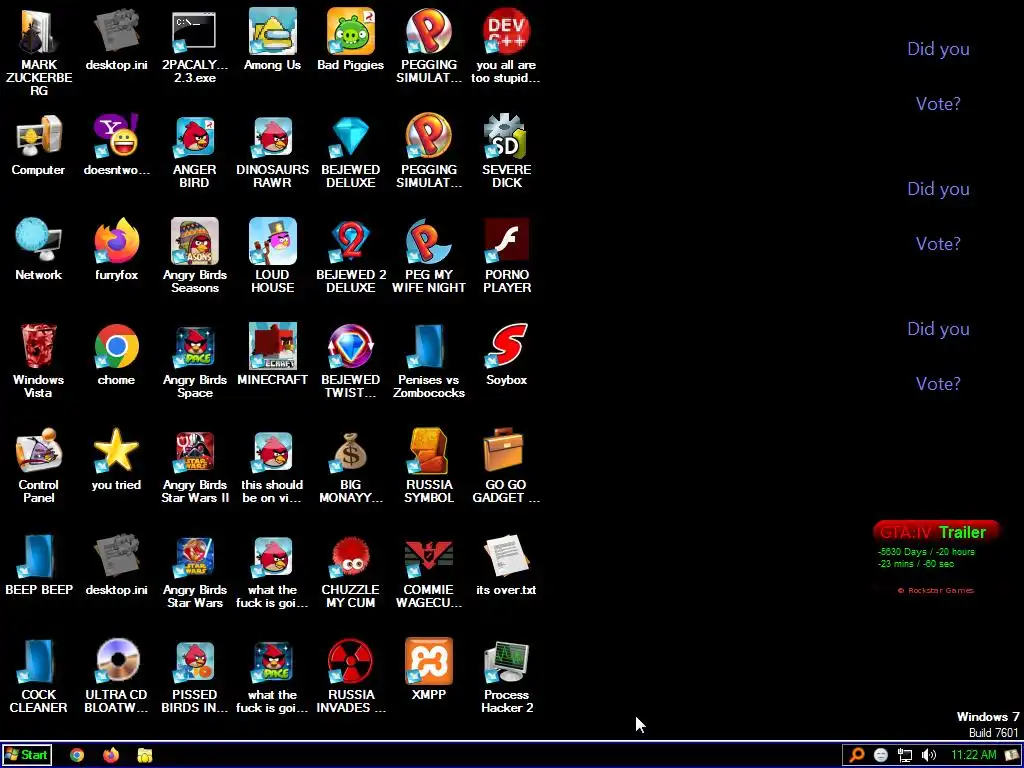Open the COMMIE WAGECU... icon
This screenshot has width=1024, height=768.
point(428,557)
